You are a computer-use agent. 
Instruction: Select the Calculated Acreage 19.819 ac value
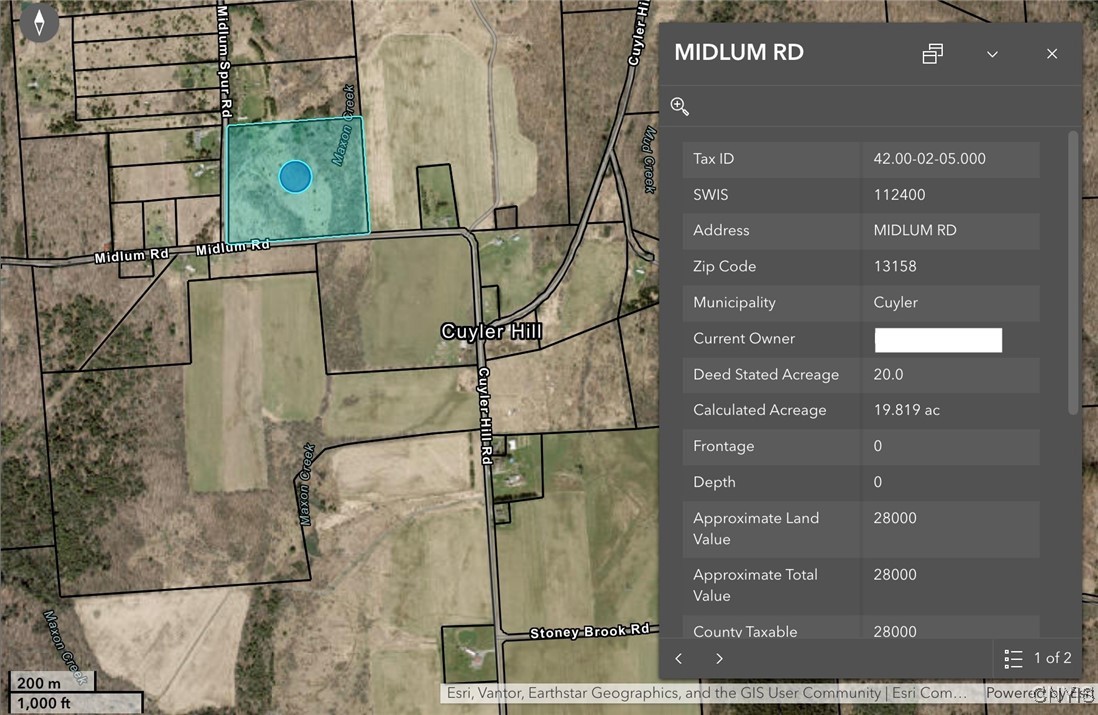click(x=906, y=410)
